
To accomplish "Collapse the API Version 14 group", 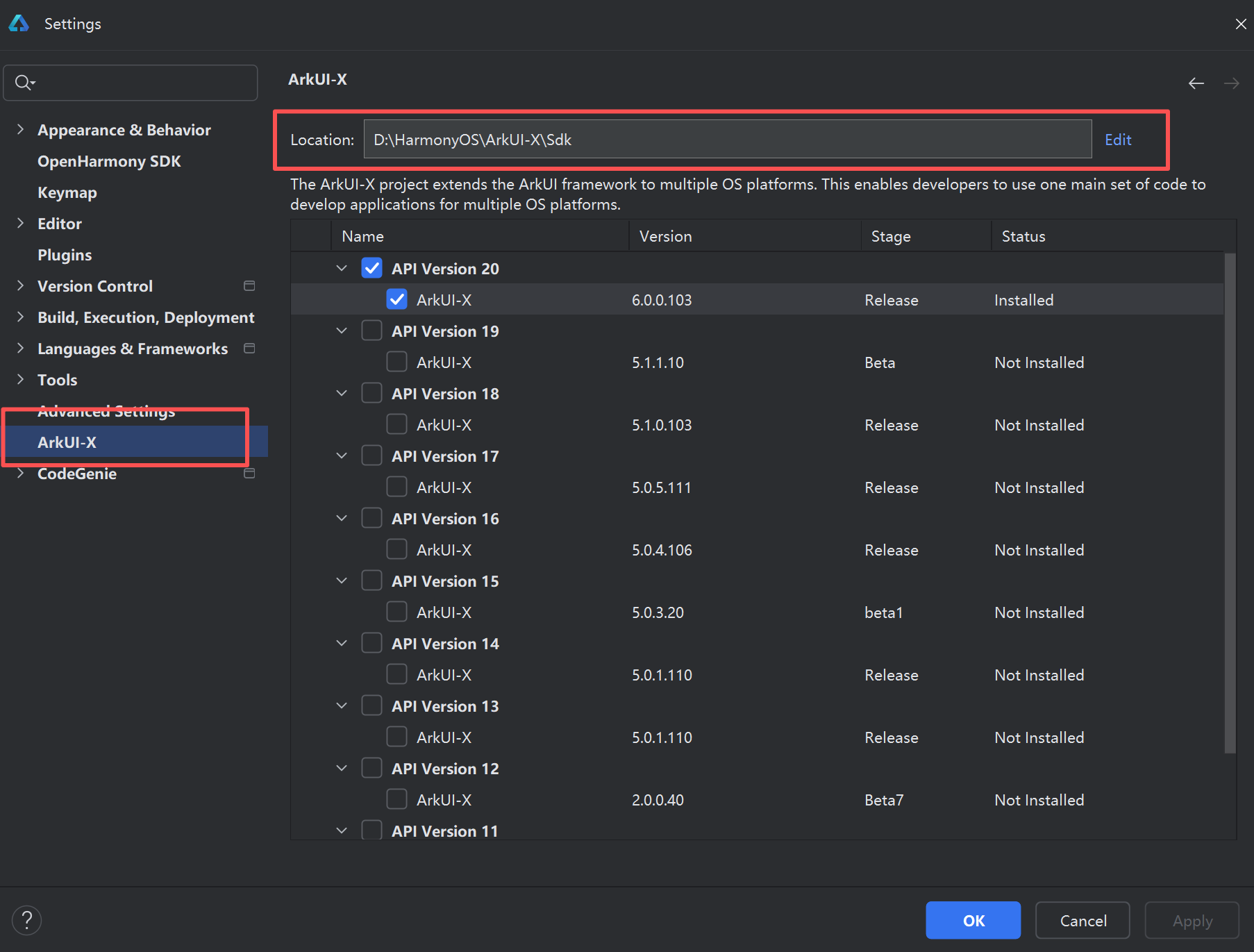I will pyautogui.click(x=342, y=643).
